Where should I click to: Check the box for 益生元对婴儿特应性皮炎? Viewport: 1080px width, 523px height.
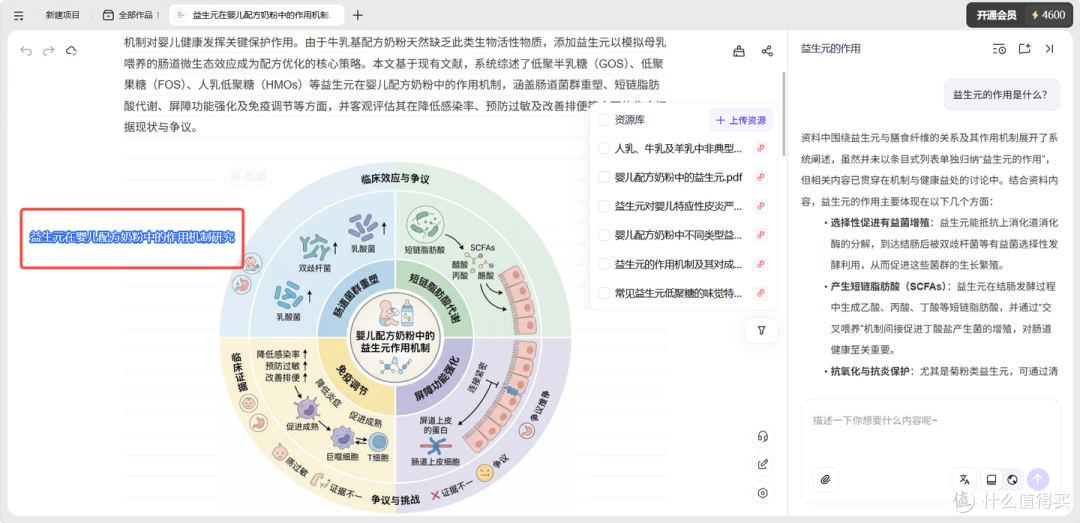tap(604, 206)
